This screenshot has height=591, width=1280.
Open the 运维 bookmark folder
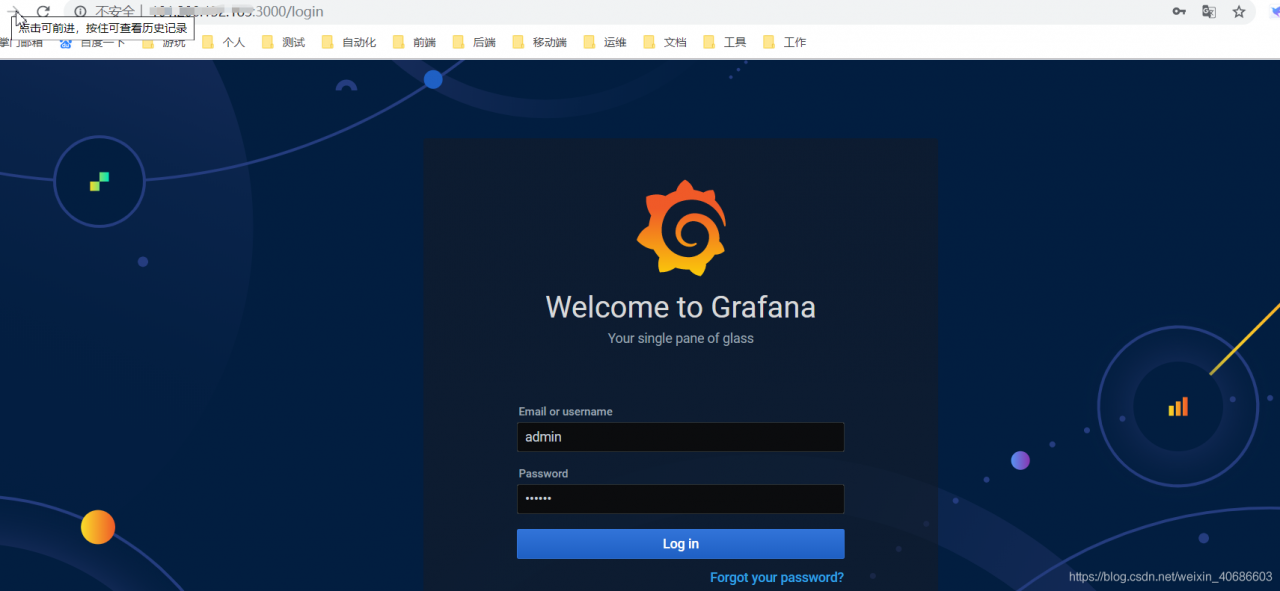(605, 42)
